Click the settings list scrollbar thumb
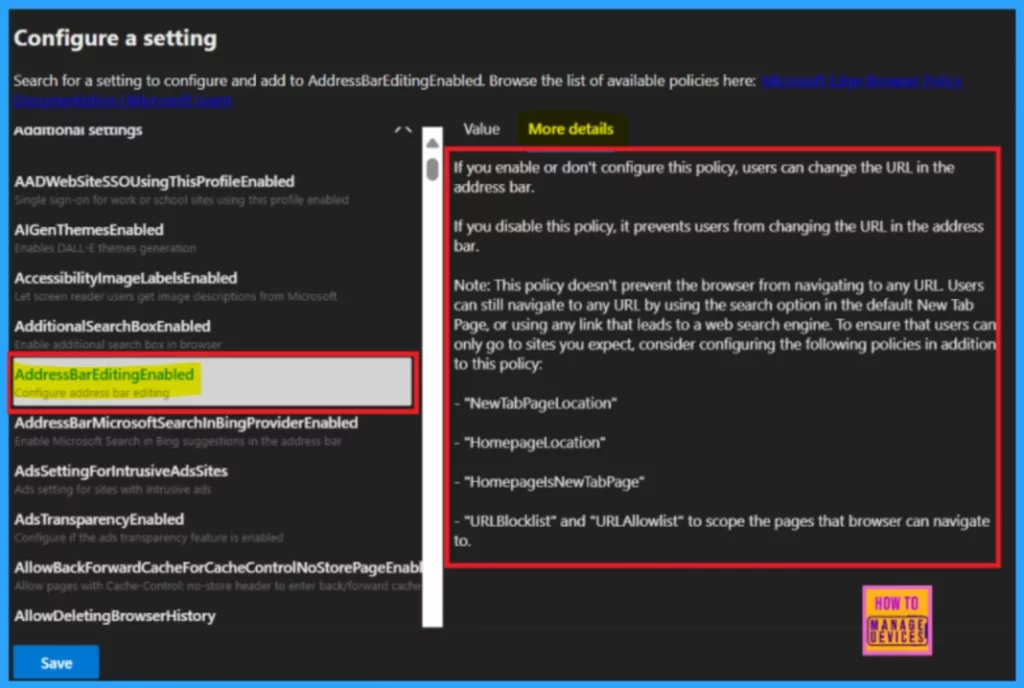Screen dimensions: 1024x688 pos(432,169)
